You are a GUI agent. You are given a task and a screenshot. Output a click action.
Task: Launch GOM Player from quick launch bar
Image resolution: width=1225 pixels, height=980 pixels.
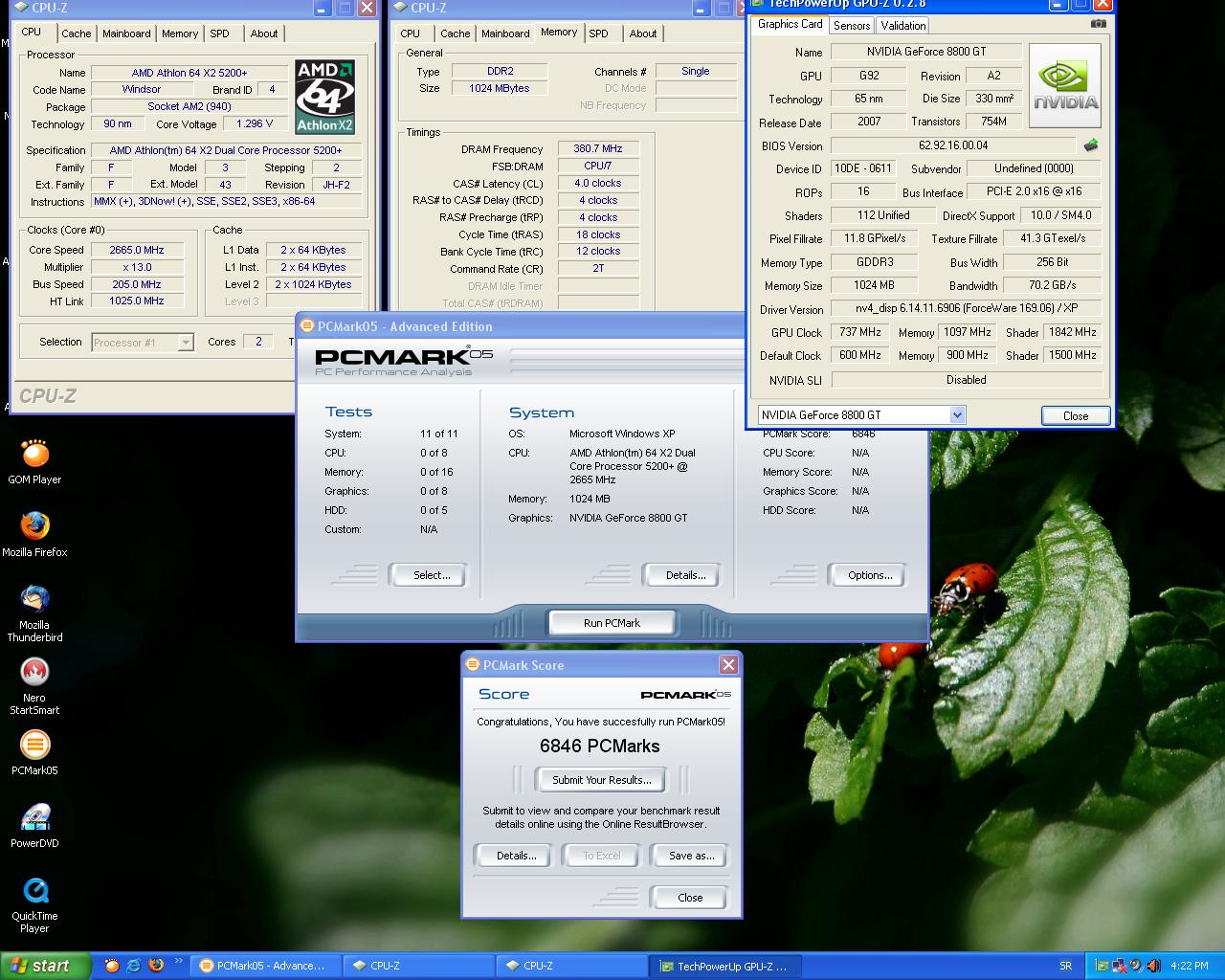click(x=112, y=966)
